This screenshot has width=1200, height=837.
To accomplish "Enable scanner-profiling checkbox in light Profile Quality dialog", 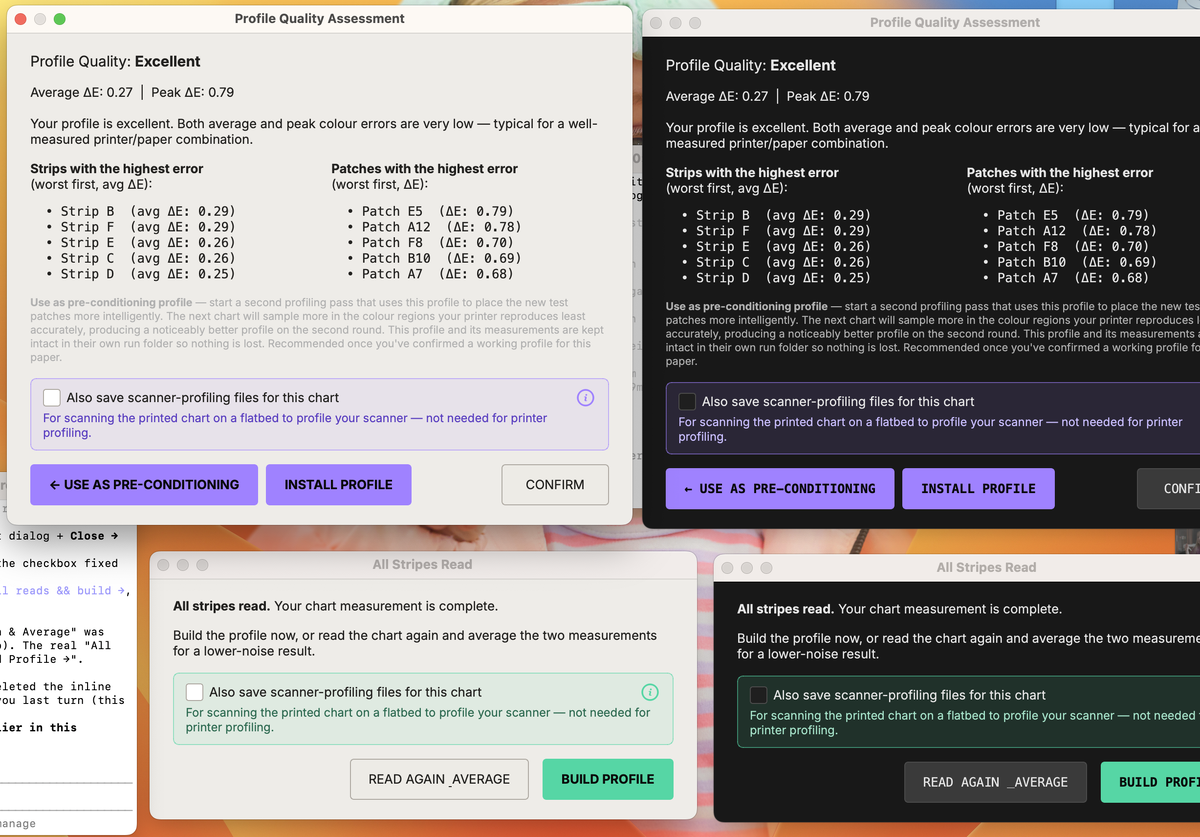I will coord(52,398).
